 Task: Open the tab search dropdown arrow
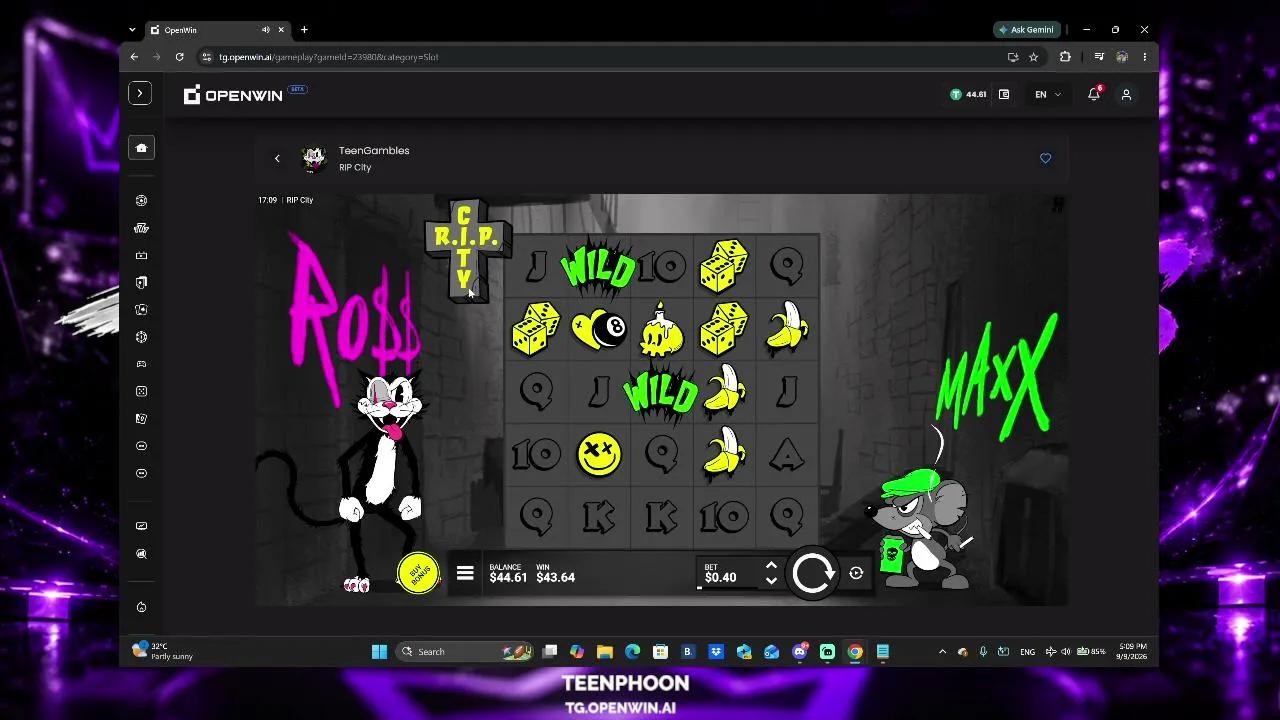tap(132, 30)
